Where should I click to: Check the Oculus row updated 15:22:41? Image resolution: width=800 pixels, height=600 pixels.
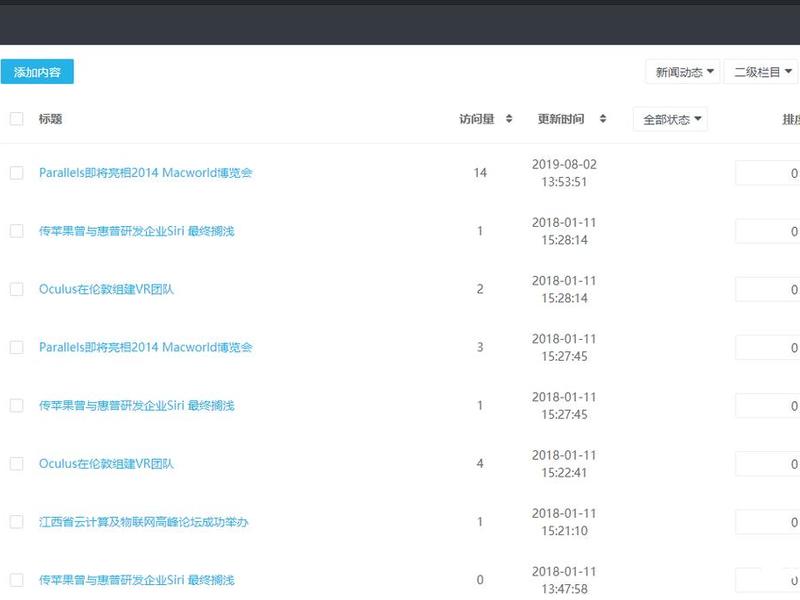pos(17,464)
